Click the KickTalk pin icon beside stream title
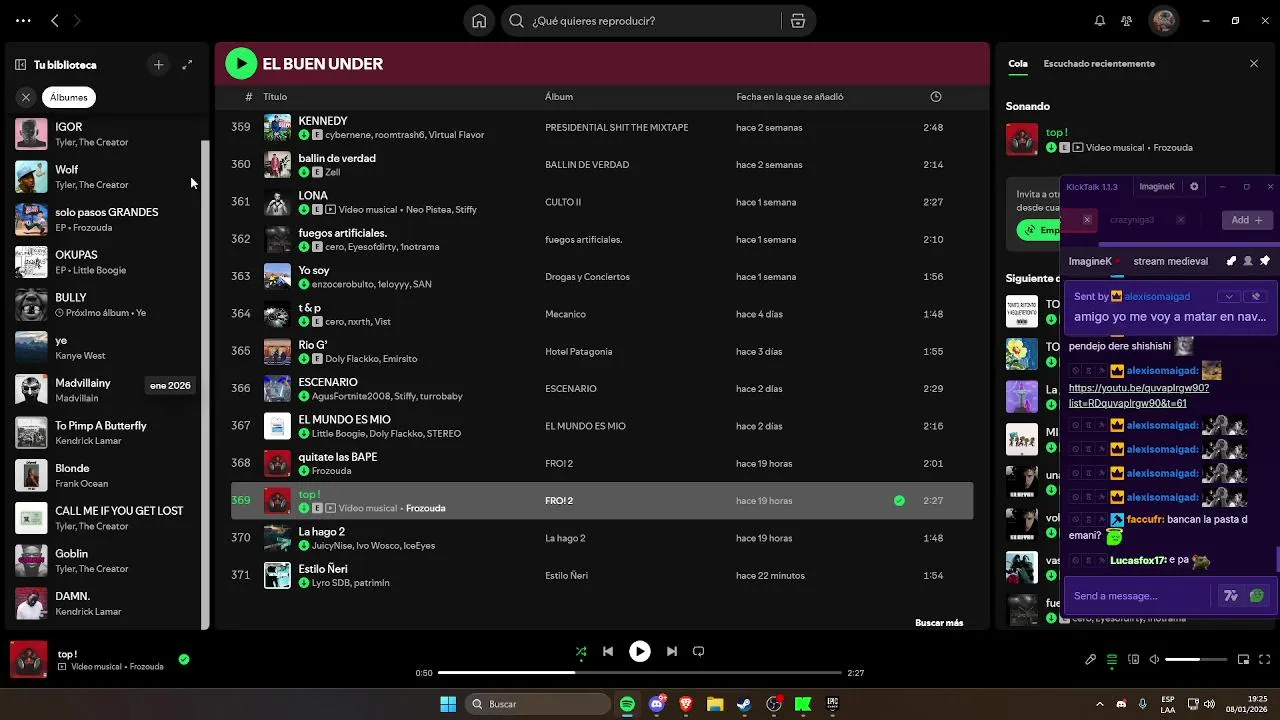 click(1265, 261)
